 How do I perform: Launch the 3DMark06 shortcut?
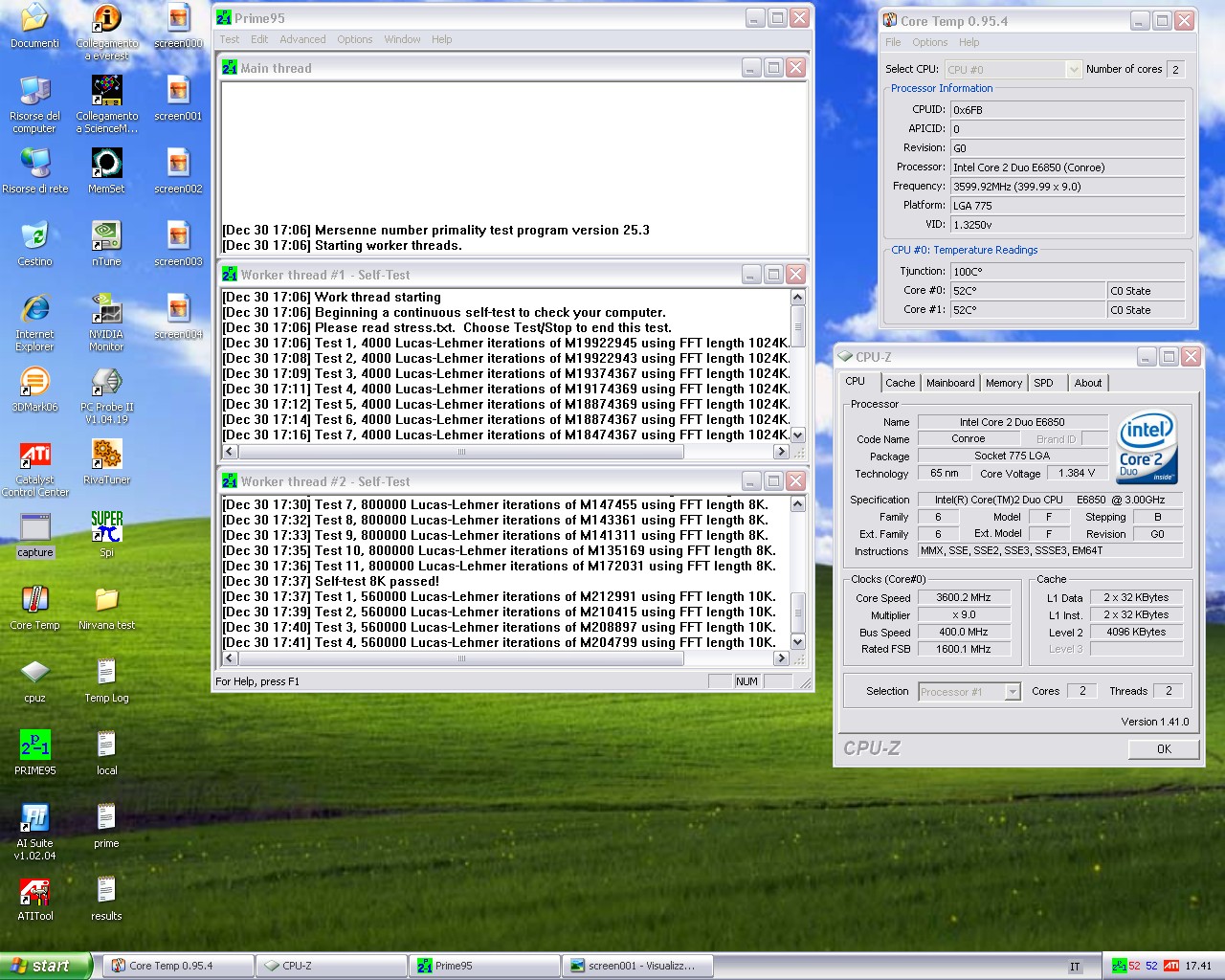34,390
